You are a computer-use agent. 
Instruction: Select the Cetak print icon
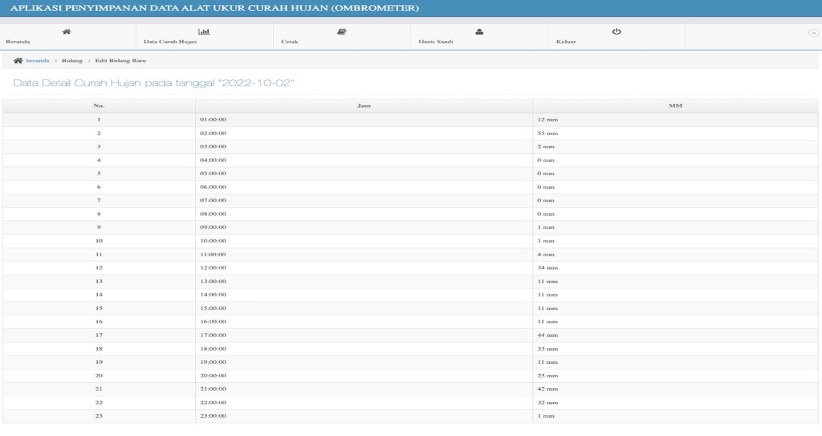[342, 32]
